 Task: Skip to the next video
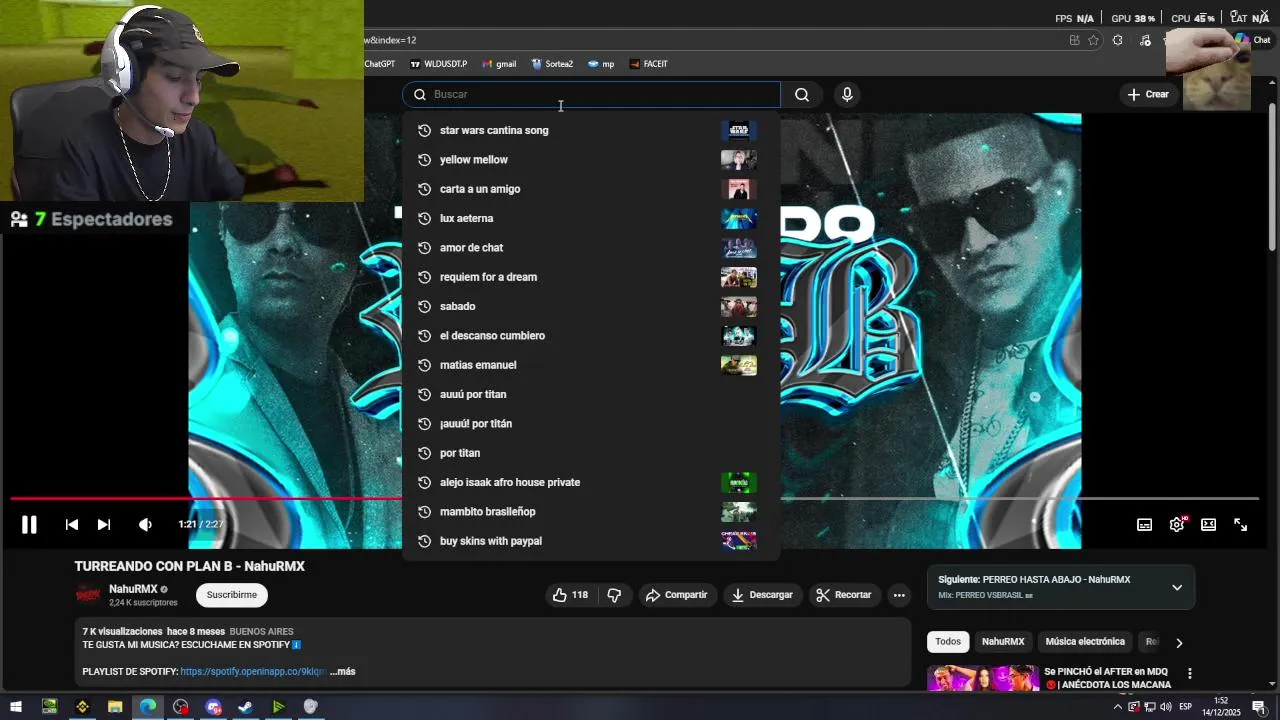104,524
